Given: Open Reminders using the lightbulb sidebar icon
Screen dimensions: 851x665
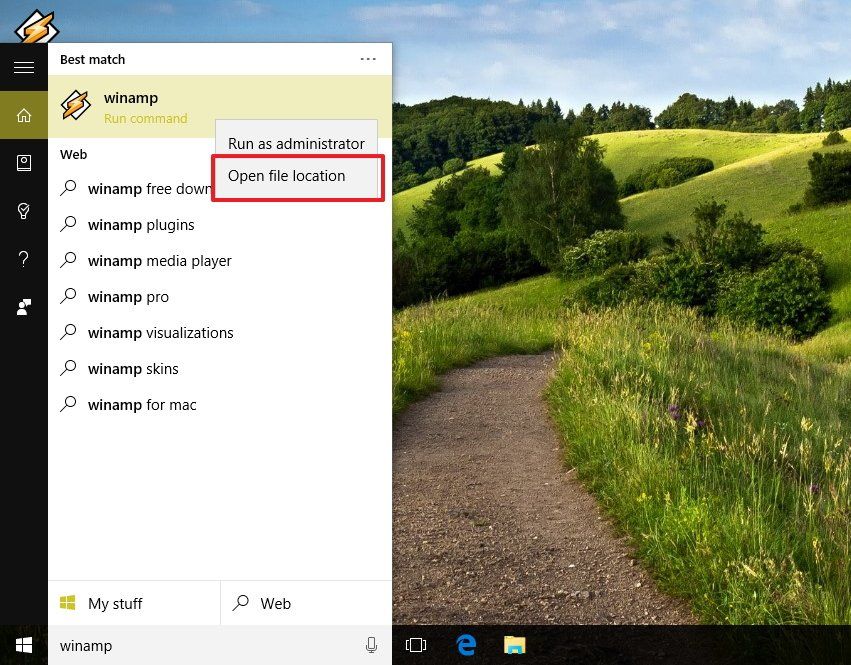Looking at the screenshot, I should pos(24,211).
